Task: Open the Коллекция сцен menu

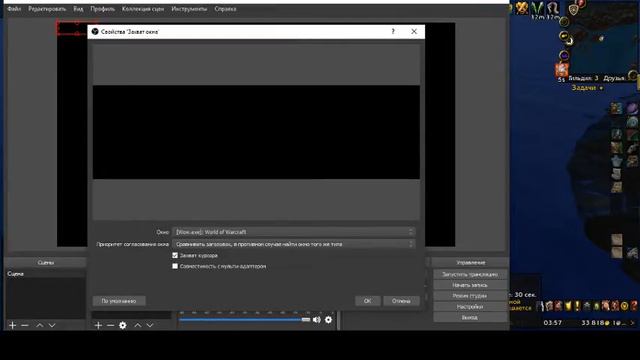Action: click(143, 9)
